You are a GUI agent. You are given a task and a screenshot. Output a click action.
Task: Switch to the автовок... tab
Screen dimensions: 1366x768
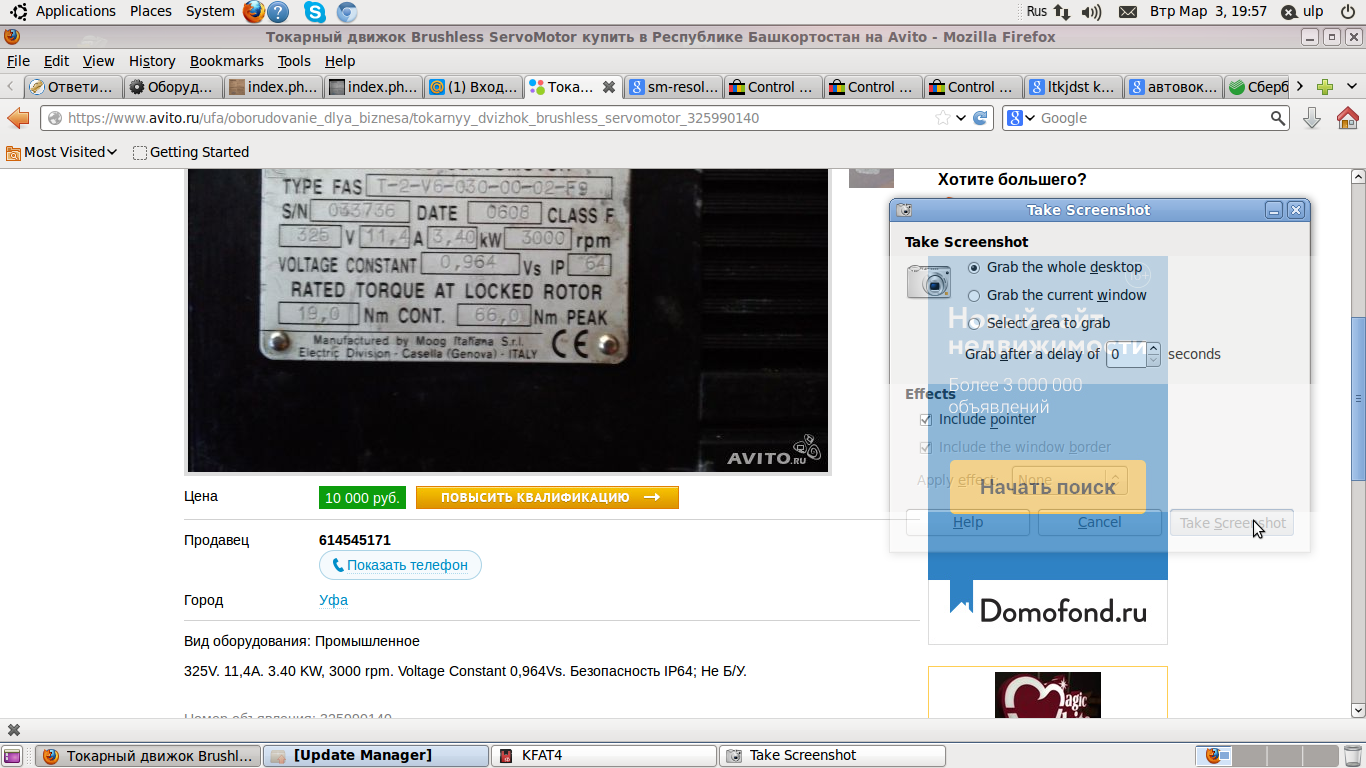(x=1173, y=87)
